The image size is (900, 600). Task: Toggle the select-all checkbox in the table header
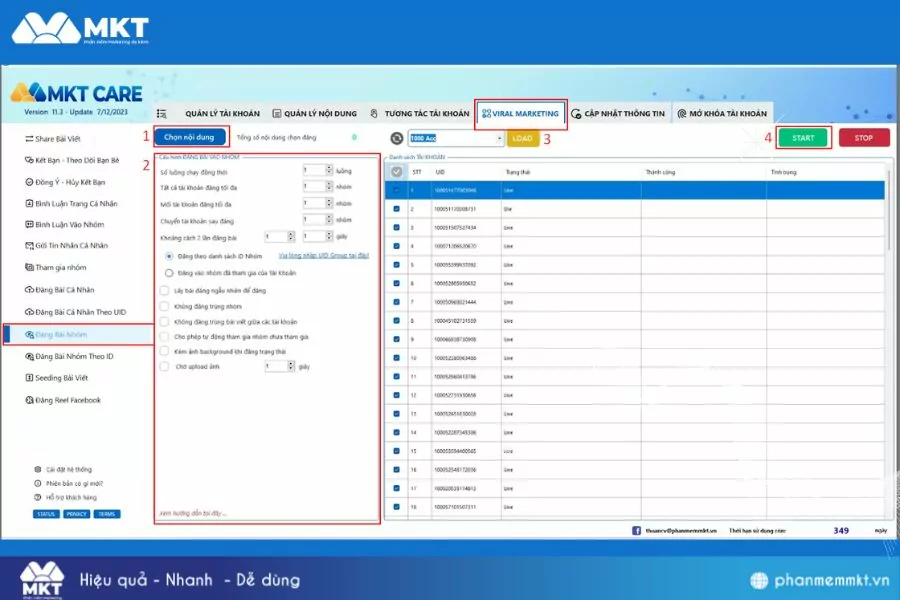coord(397,172)
